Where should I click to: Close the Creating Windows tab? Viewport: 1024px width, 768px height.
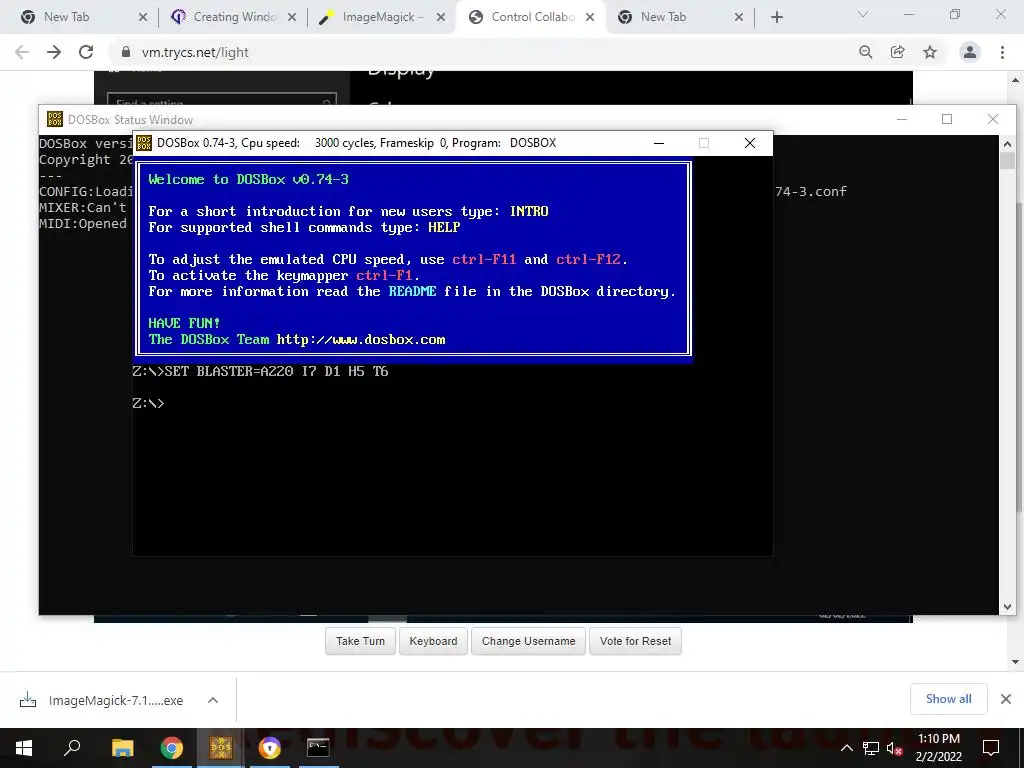[x=292, y=17]
